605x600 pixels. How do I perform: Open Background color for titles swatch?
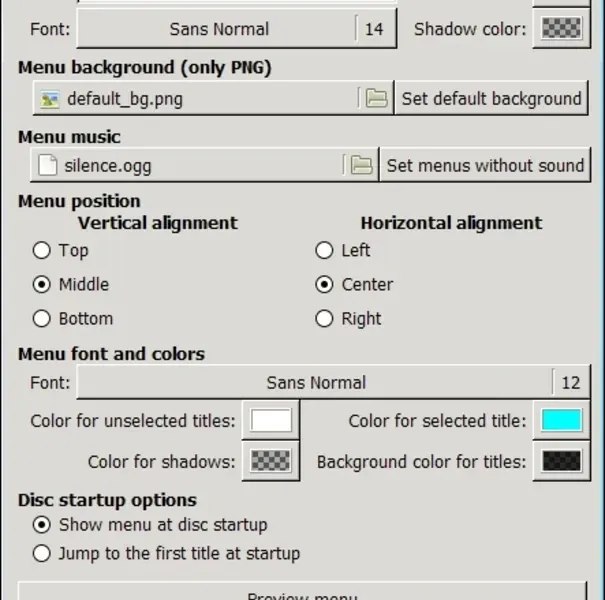561,462
